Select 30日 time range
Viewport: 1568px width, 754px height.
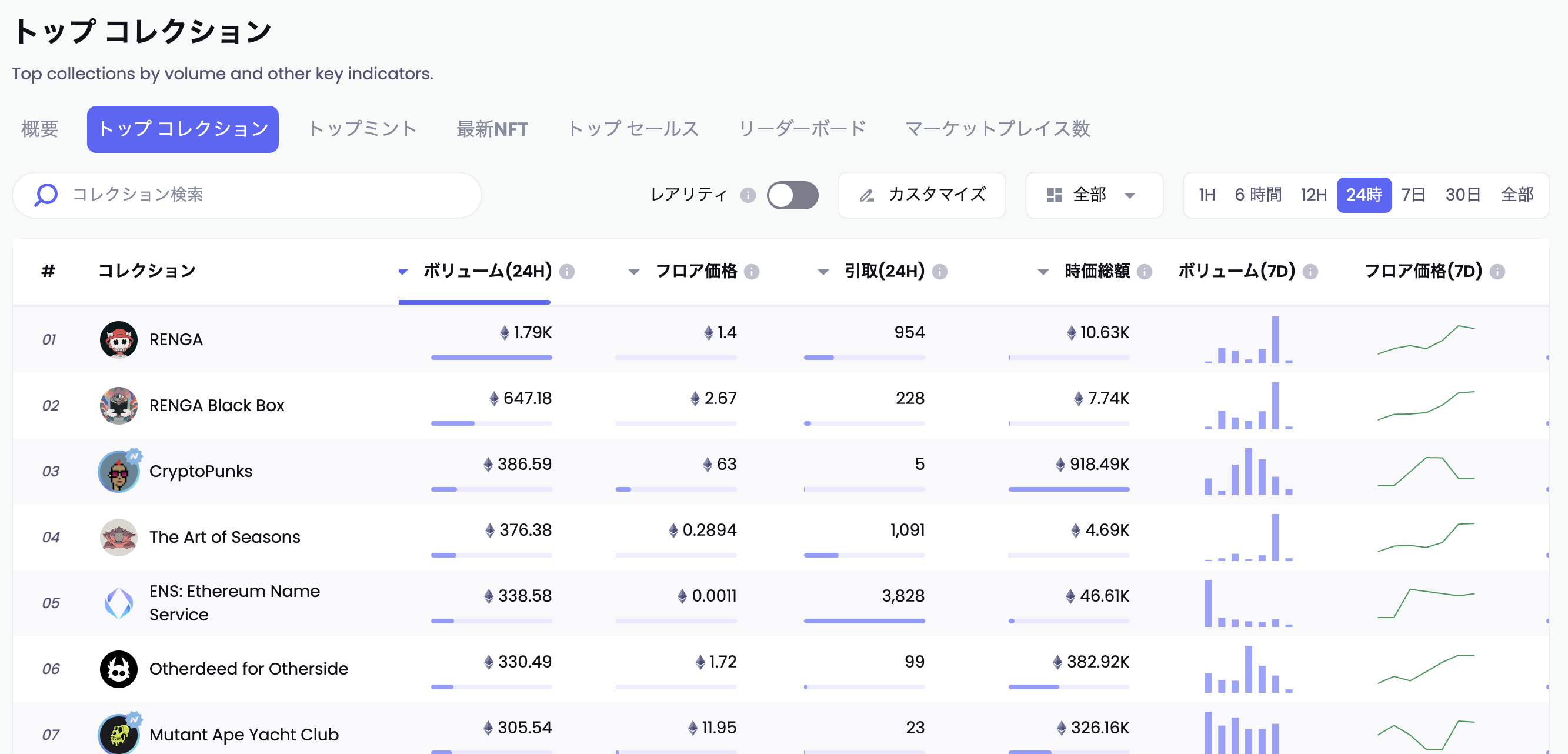(x=1463, y=195)
